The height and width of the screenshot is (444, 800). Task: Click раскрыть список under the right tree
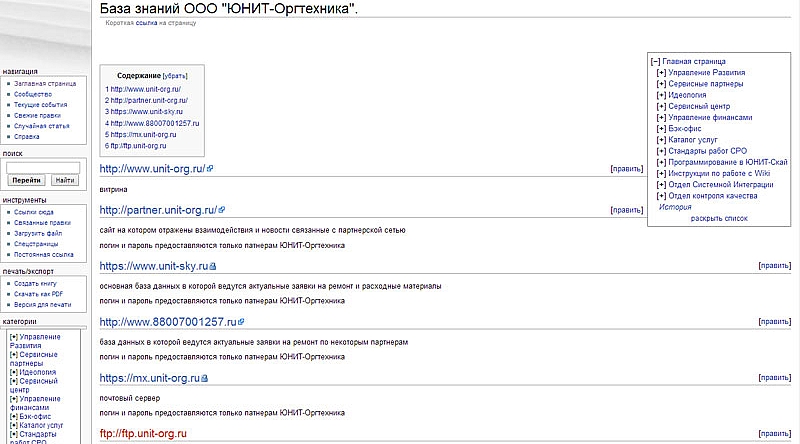click(x=718, y=218)
